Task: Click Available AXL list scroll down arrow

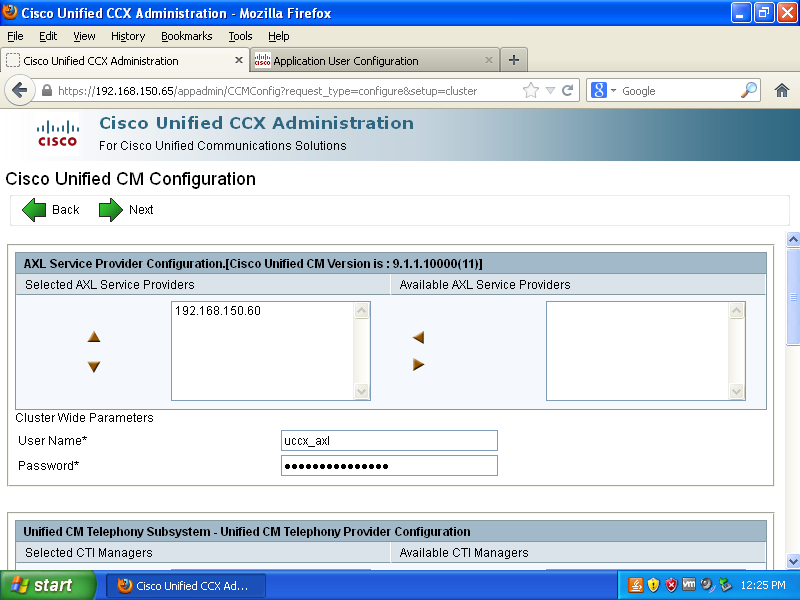Action: [x=737, y=391]
